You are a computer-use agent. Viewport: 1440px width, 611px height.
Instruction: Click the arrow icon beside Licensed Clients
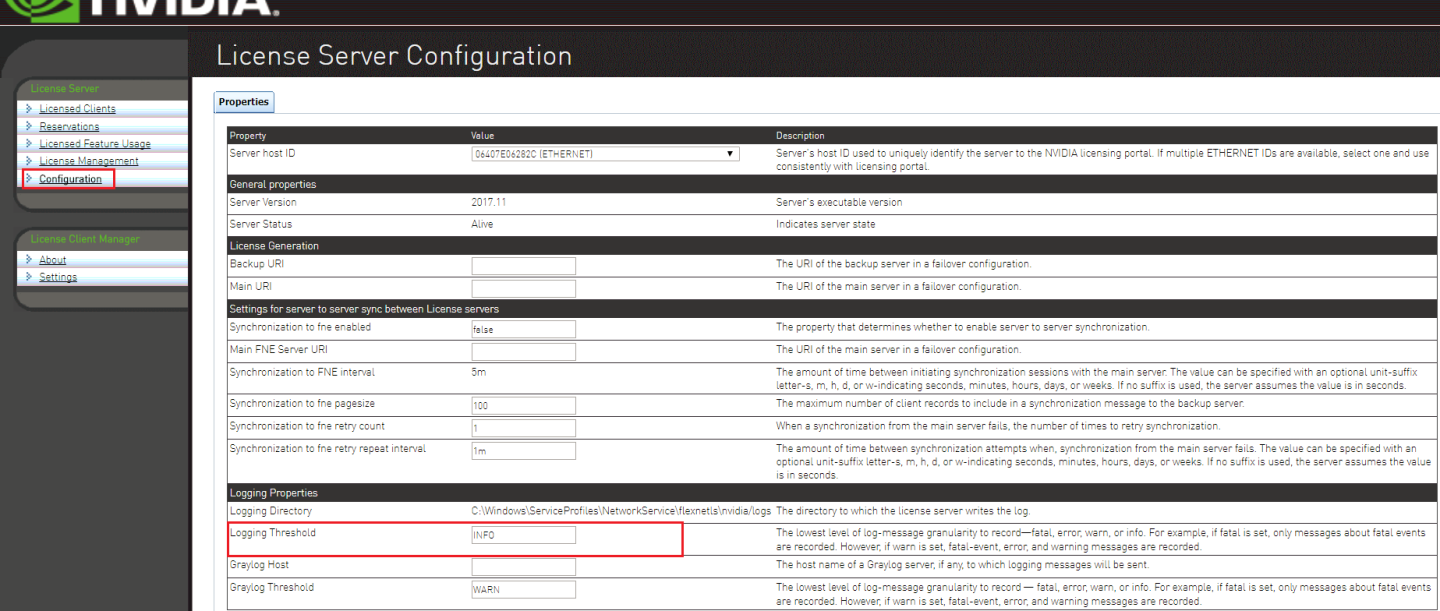30,109
